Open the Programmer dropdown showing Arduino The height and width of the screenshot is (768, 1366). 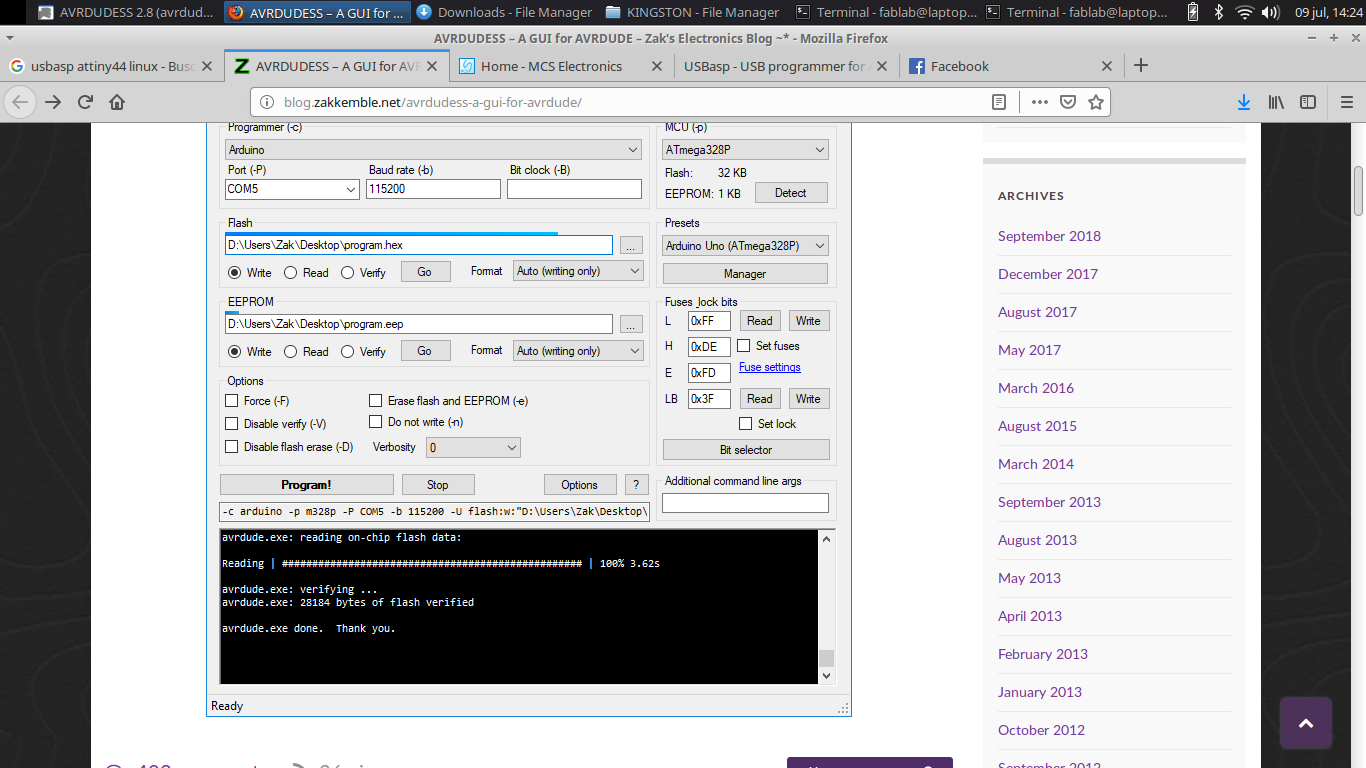pyautogui.click(x=434, y=150)
